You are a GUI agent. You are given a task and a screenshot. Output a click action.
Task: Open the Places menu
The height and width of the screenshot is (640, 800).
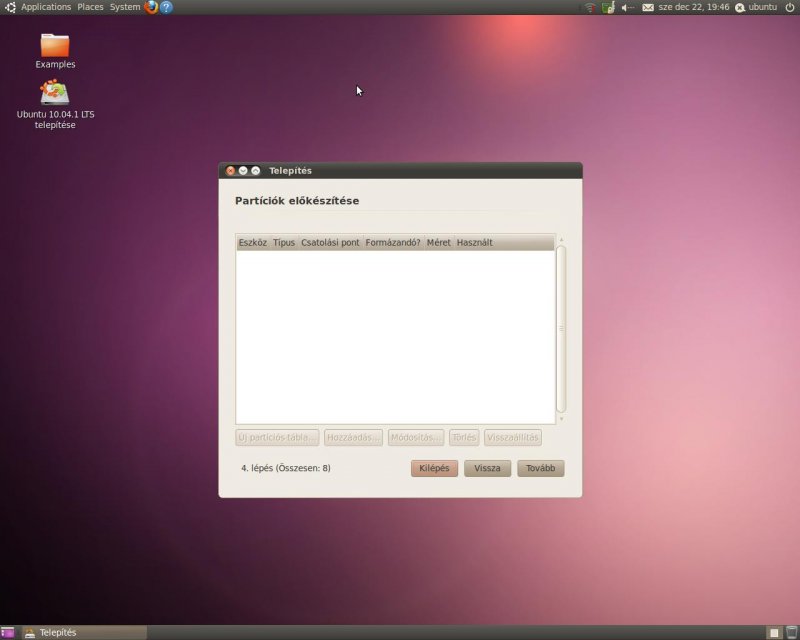[90, 7]
